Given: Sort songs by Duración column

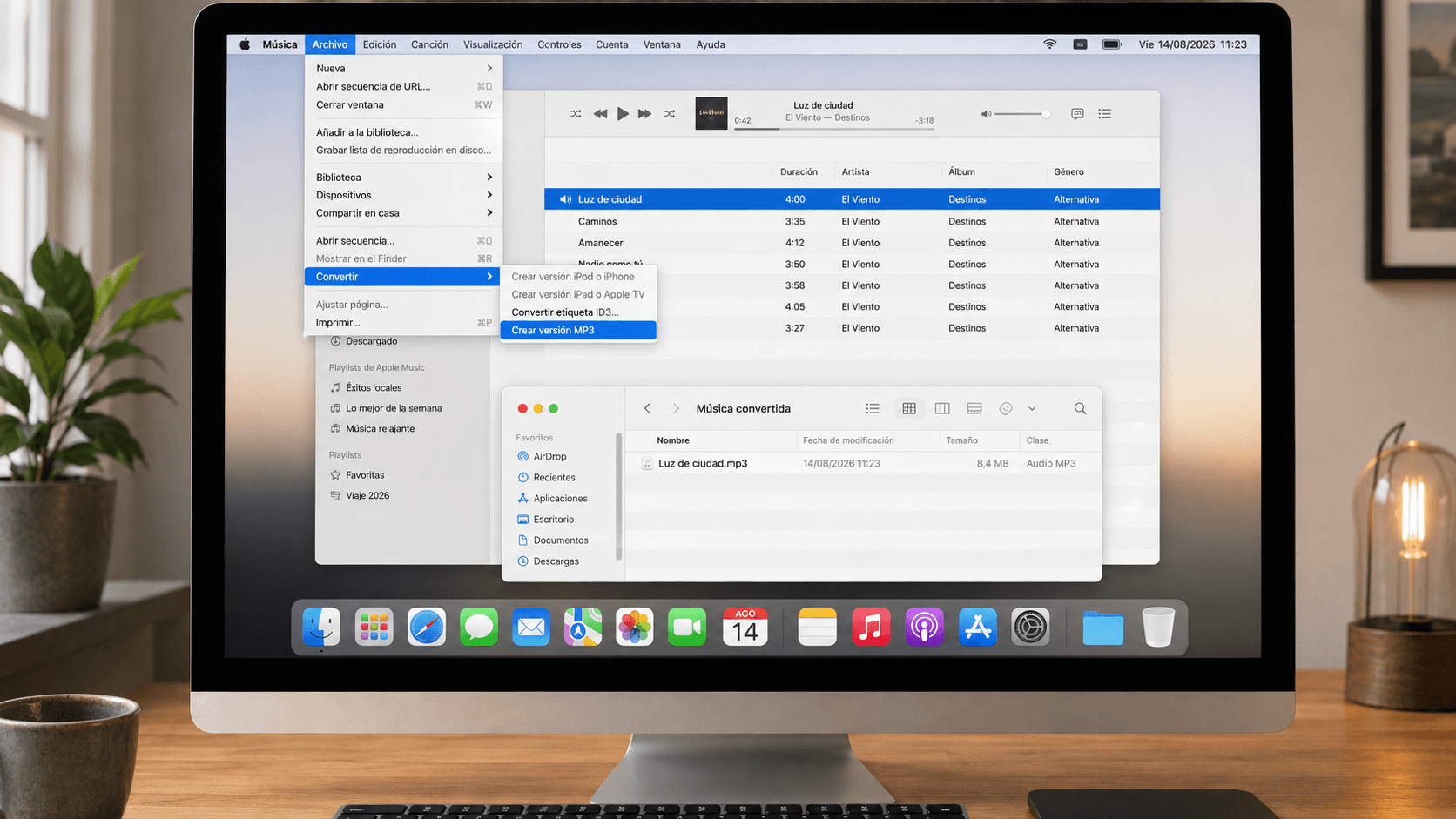Looking at the screenshot, I should [x=799, y=172].
